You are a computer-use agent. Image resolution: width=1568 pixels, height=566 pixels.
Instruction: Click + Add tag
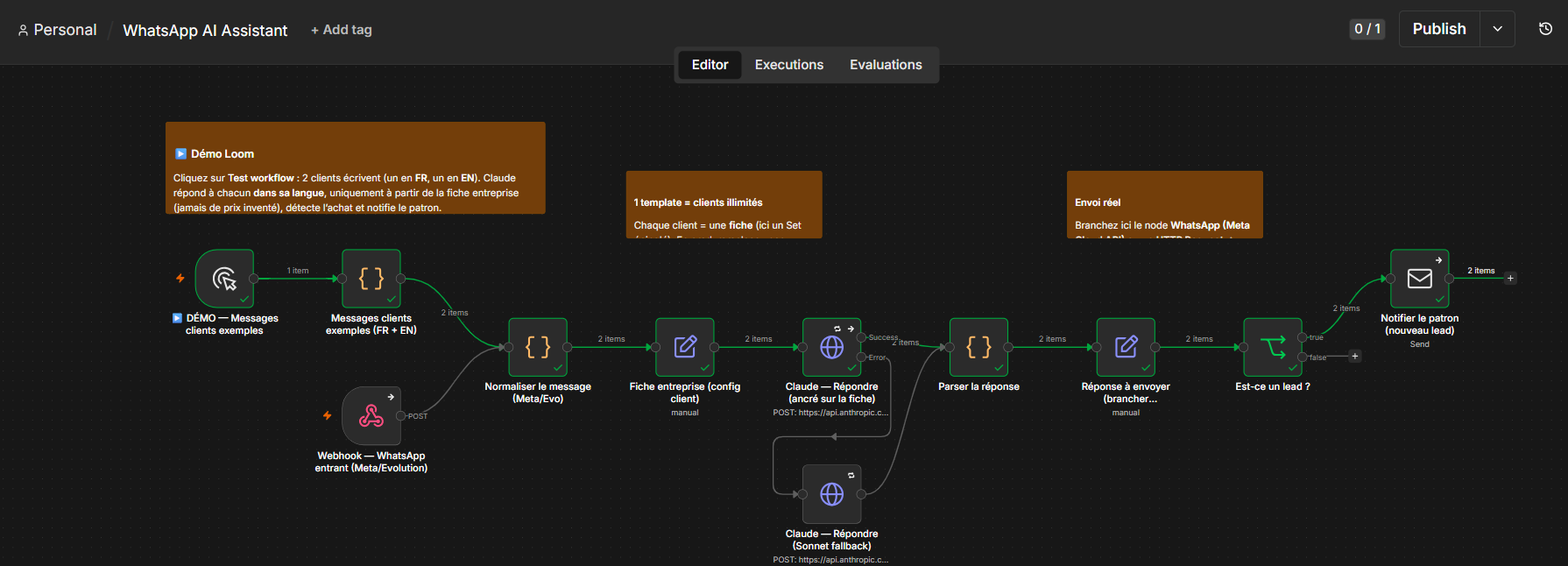[342, 30]
